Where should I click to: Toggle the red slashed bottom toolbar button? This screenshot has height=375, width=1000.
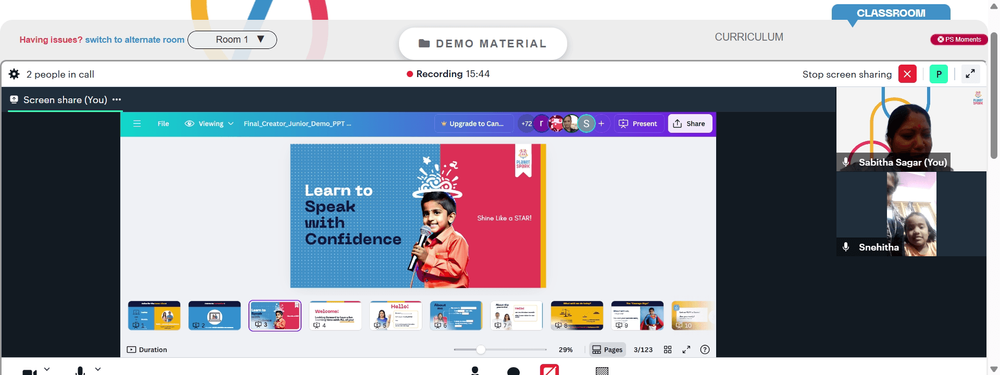coord(549,370)
